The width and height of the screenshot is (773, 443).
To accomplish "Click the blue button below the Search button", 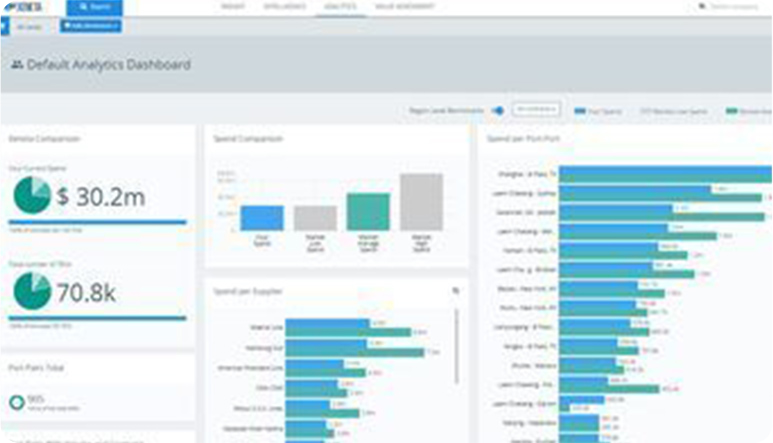I will [91, 26].
